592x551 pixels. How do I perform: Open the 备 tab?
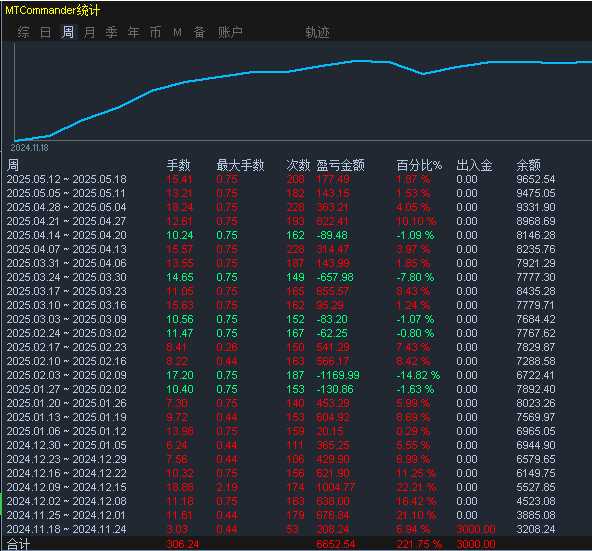[199, 32]
